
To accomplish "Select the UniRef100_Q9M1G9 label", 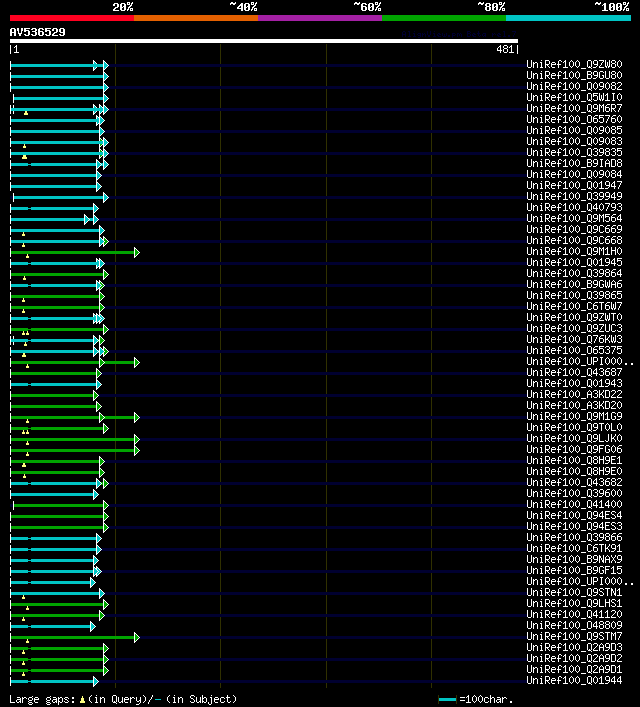I will 574,416.
